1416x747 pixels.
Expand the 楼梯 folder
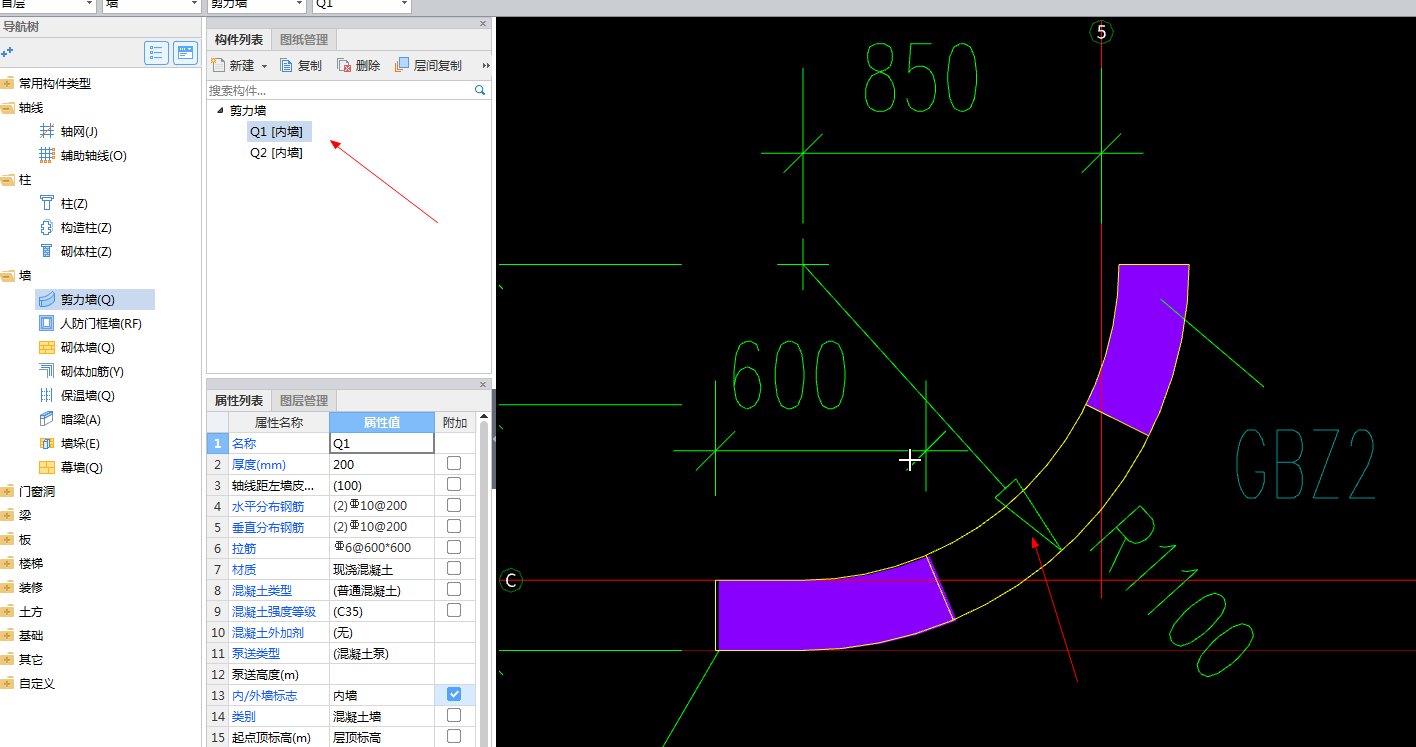(x=8, y=563)
